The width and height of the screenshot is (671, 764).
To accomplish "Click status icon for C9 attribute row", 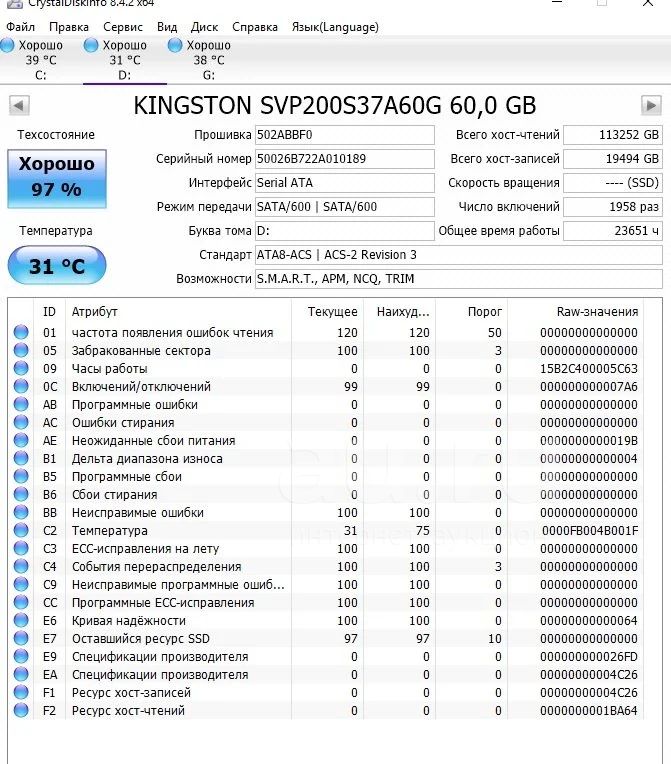I will [21, 584].
